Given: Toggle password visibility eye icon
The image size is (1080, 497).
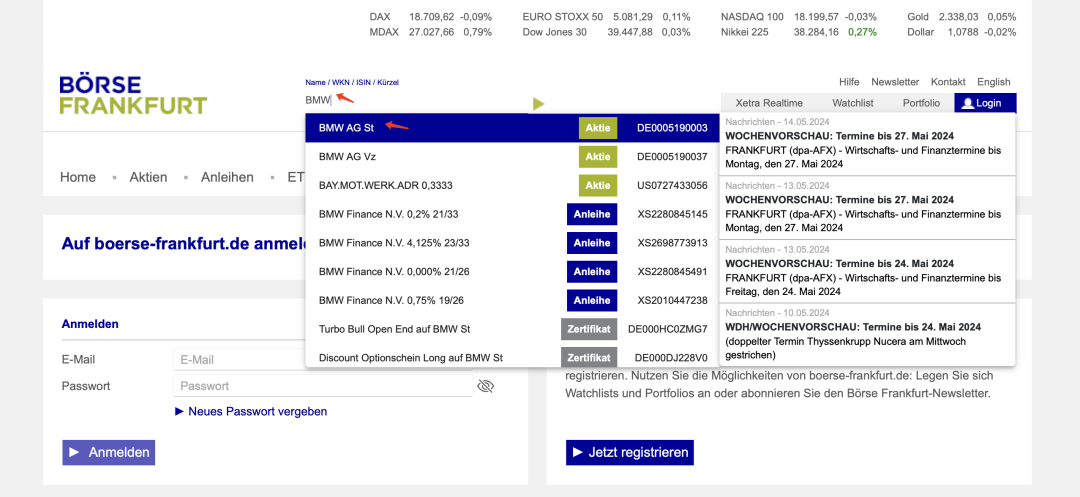Looking at the screenshot, I should coord(486,386).
